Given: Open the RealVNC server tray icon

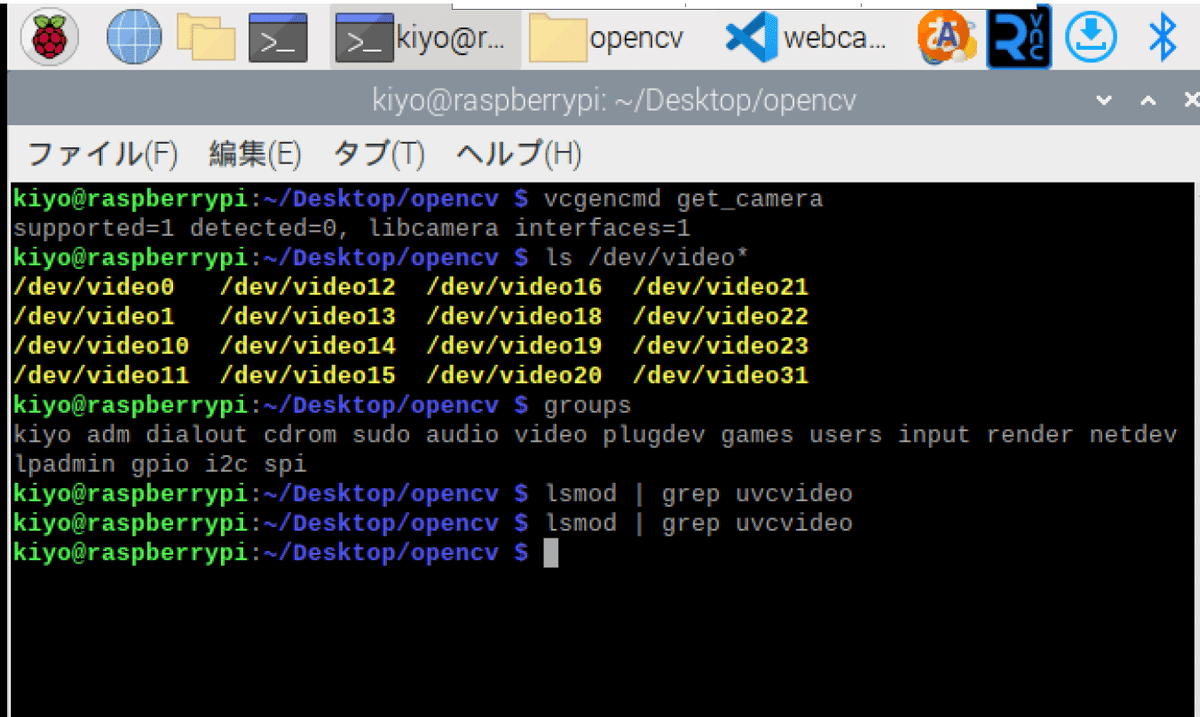Looking at the screenshot, I should [1019, 38].
